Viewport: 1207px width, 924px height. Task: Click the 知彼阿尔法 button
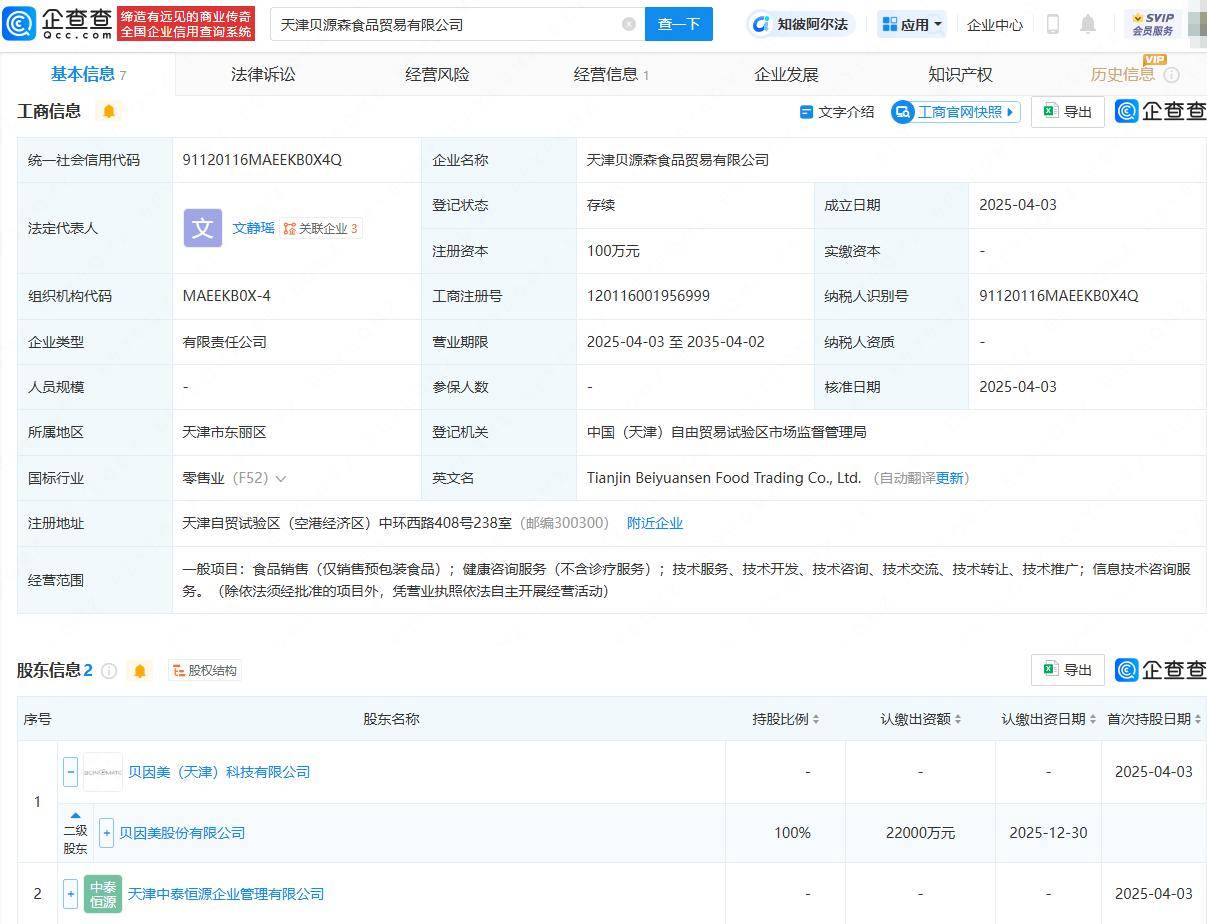pyautogui.click(x=802, y=24)
